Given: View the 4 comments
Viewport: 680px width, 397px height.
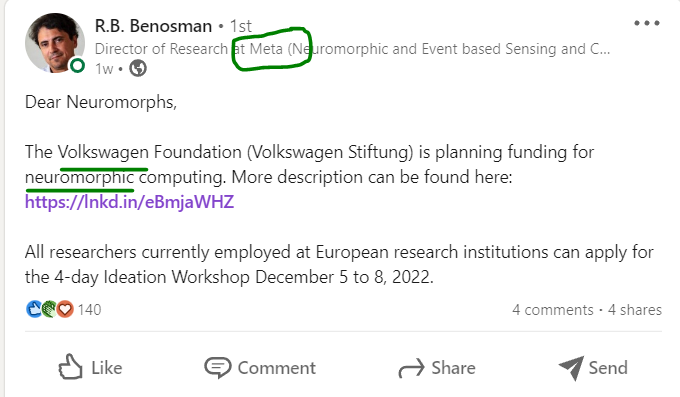Looking at the screenshot, I should point(552,310).
